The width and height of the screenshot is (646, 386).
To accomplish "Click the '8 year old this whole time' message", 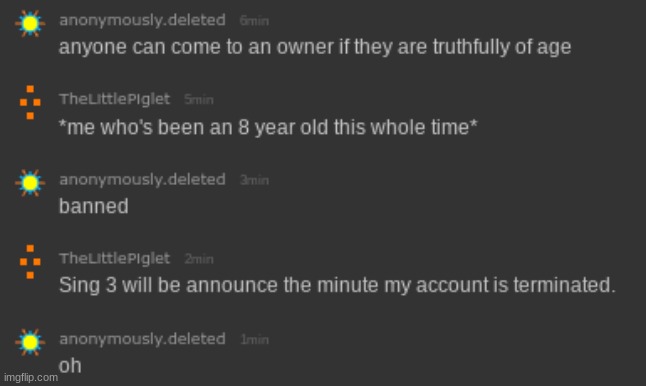I will coord(268,127).
